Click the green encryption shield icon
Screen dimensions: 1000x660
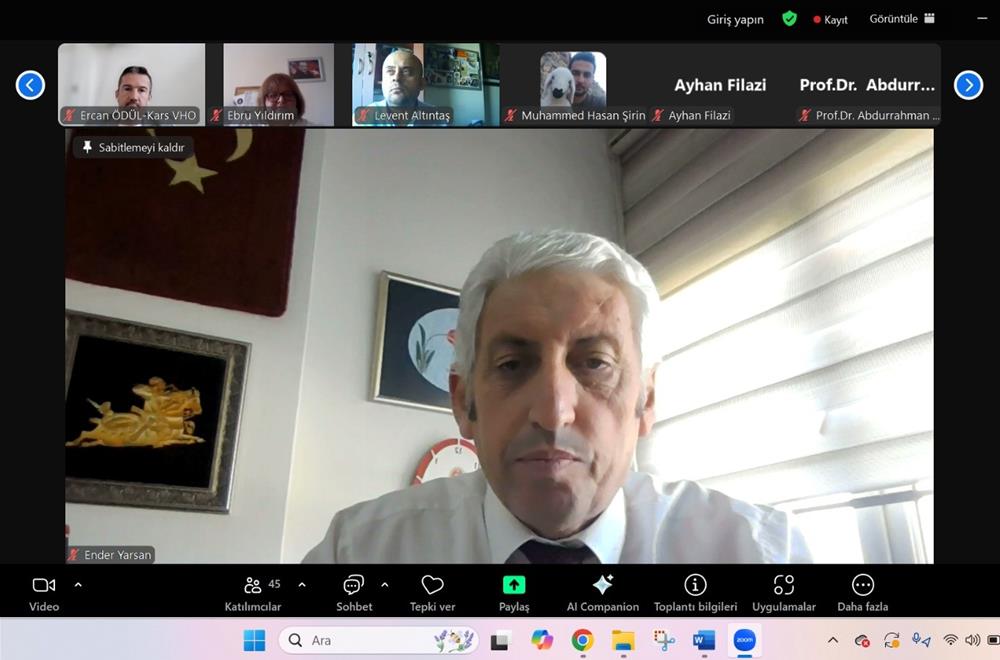tap(789, 19)
